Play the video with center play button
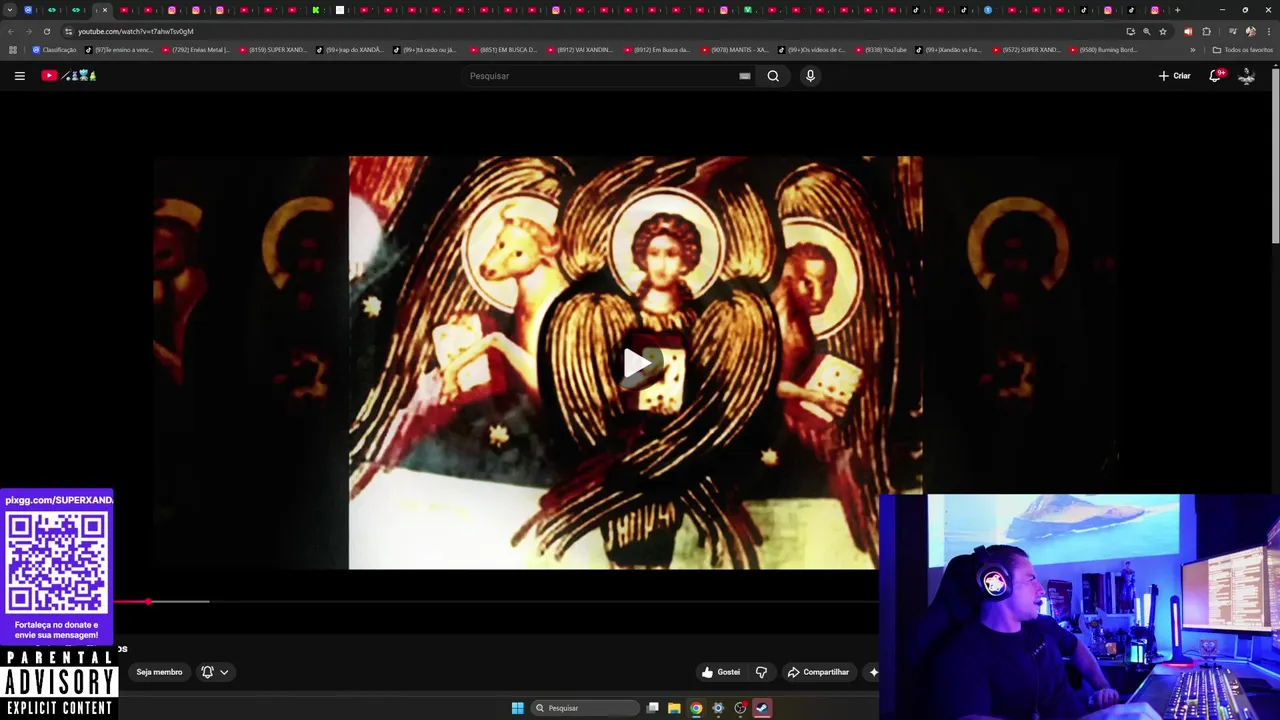1280x720 pixels. [636, 363]
